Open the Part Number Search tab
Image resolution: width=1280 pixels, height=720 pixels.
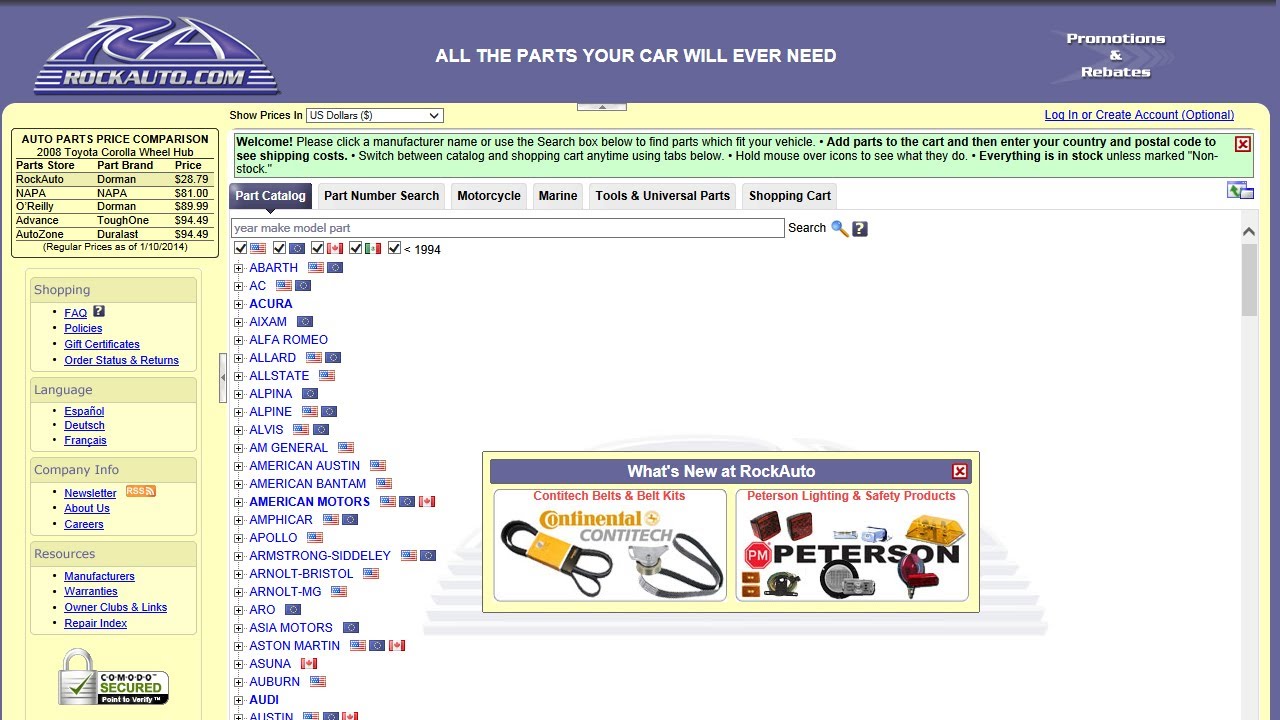(x=381, y=196)
